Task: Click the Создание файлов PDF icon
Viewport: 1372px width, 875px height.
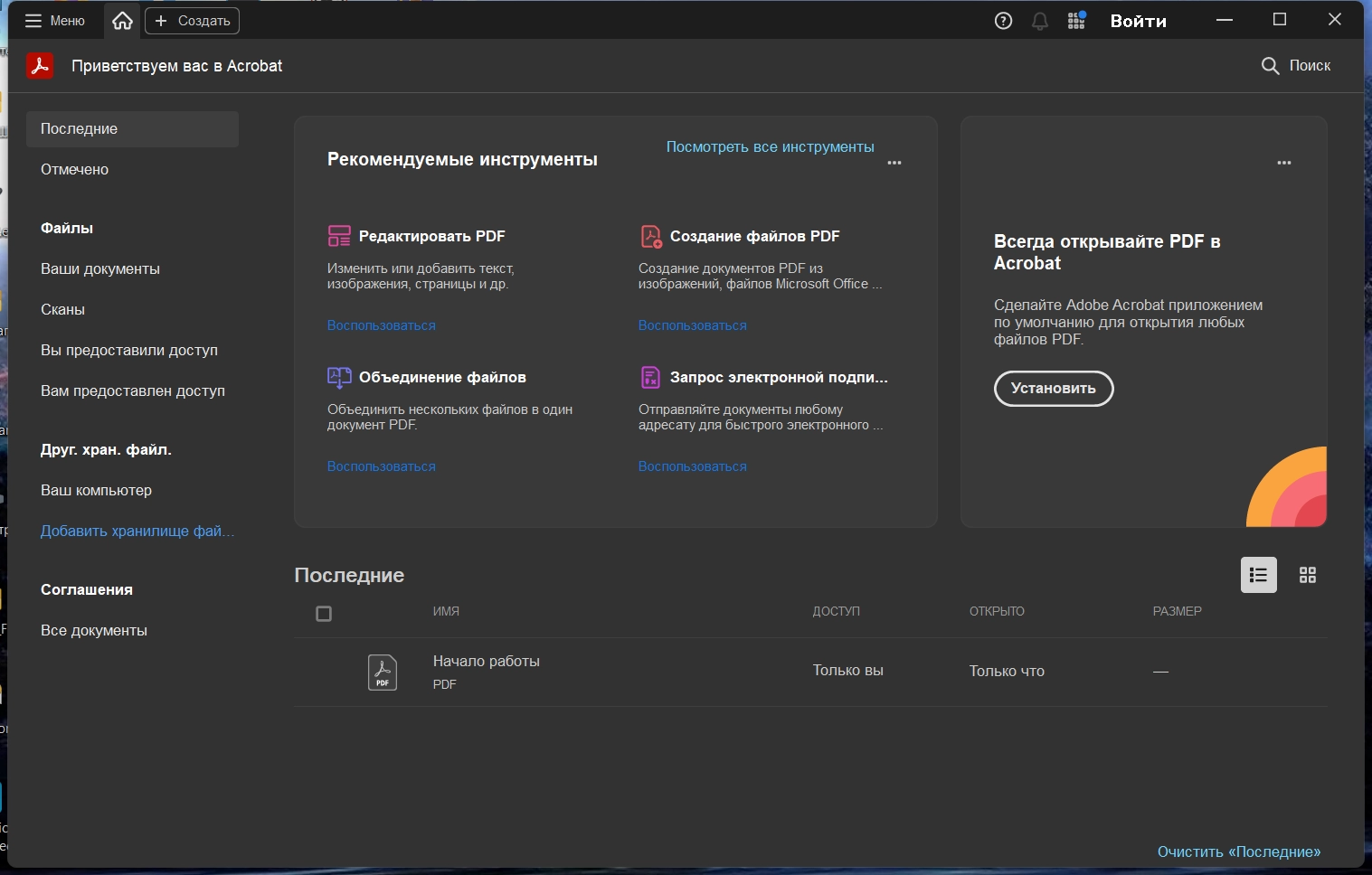Action: click(x=650, y=236)
